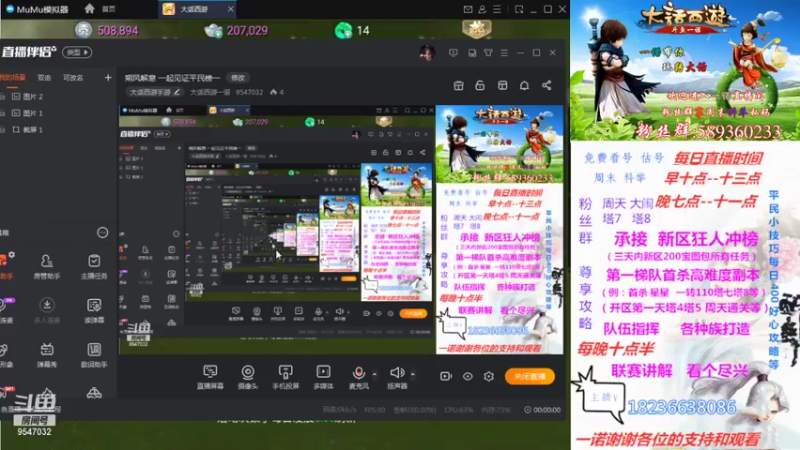The width and height of the screenshot is (800, 450).
Task: Share the live room via share icon
Action: tap(546, 85)
